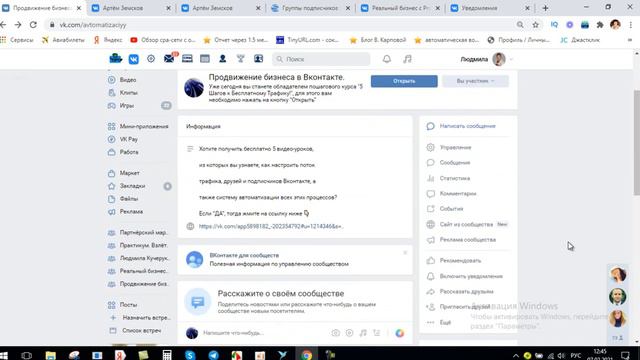Viewport: 640px width, 360px height.
Task: Open the calendar icon in VK header
Action: coord(205,59)
